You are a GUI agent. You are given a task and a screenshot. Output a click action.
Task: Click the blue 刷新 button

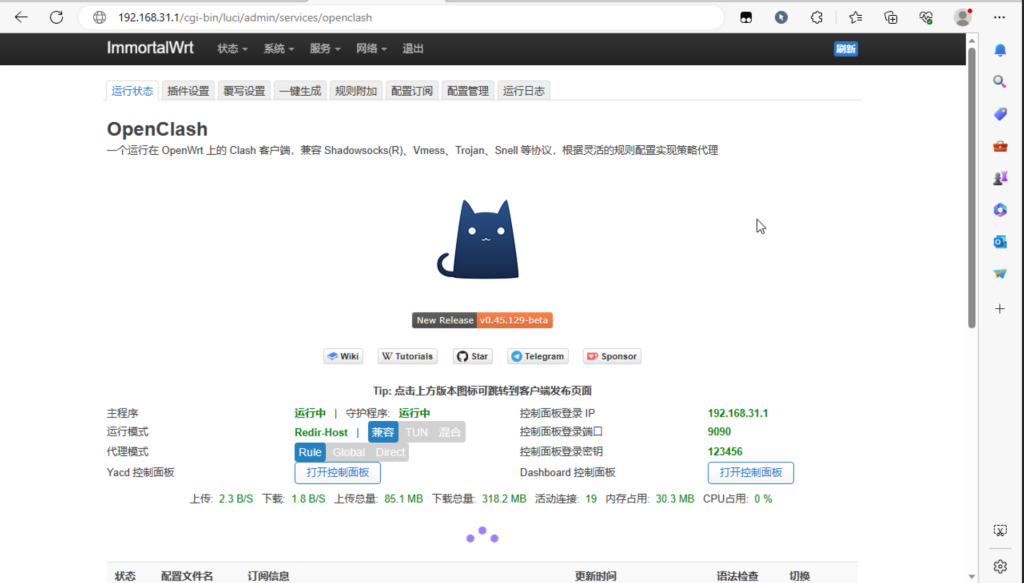846,49
